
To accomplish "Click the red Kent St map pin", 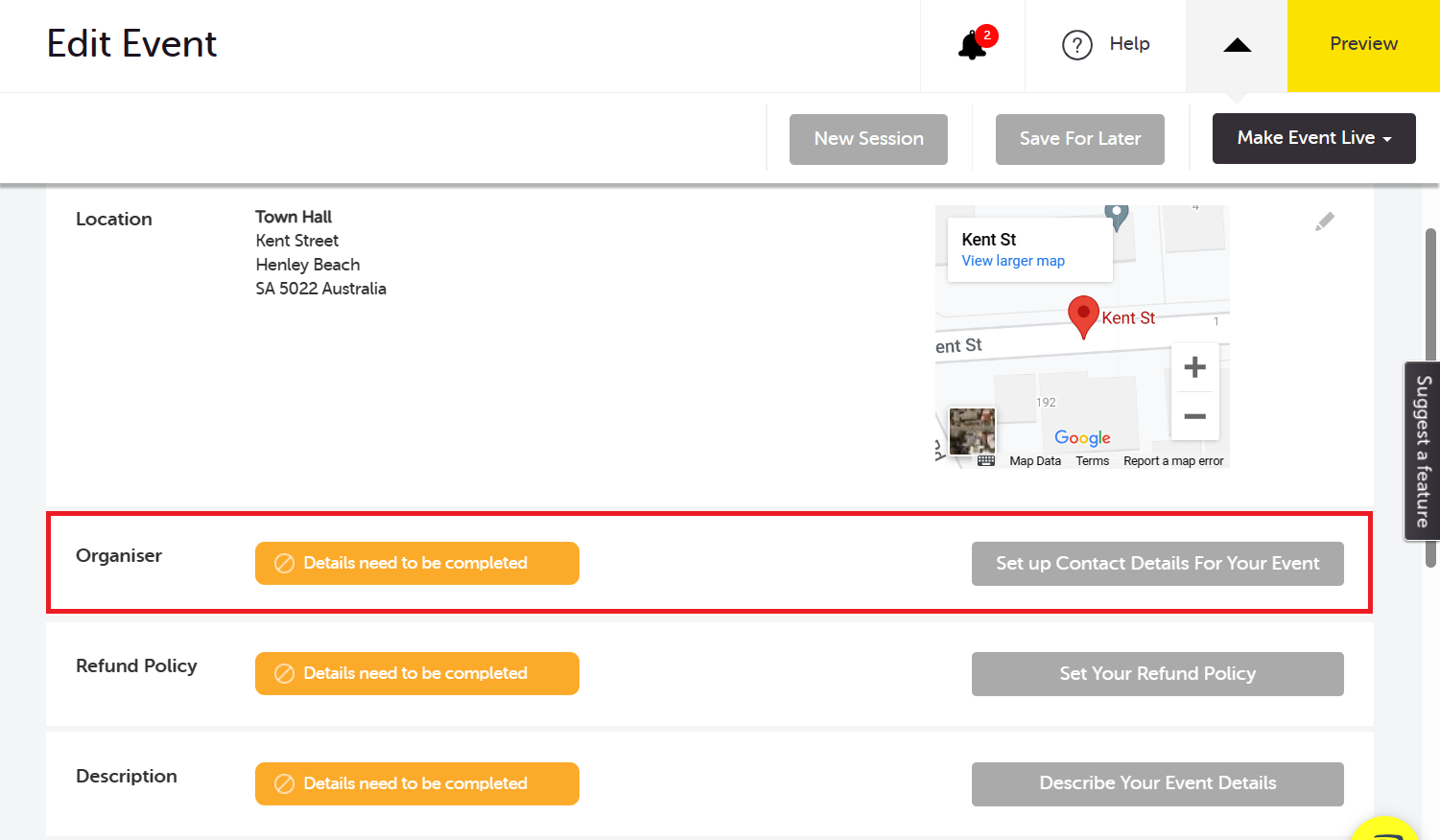I will point(1083,315).
